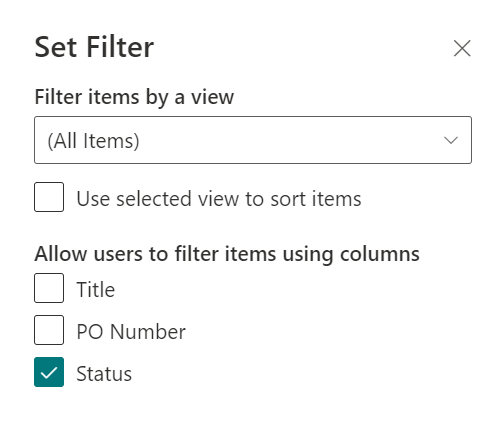Click the "Status" checkbox label text
504x421 pixels.
104,373
